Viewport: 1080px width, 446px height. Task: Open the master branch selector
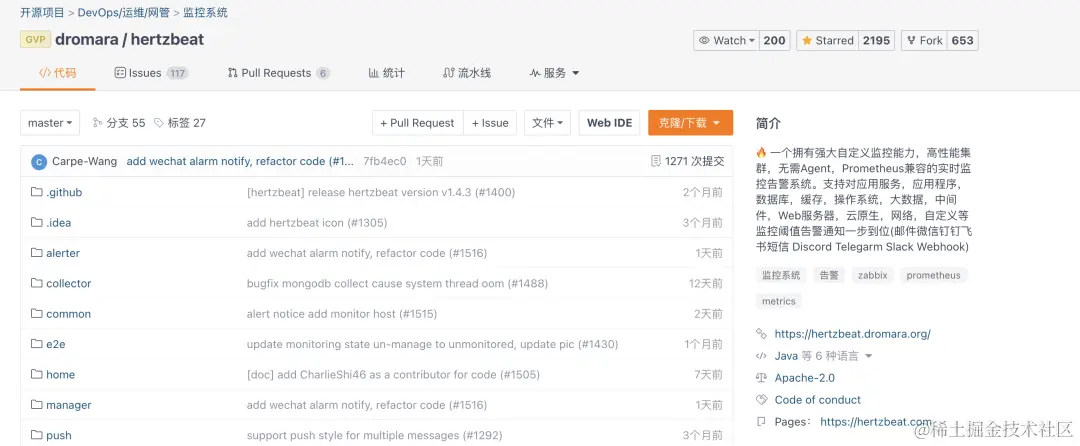point(50,123)
